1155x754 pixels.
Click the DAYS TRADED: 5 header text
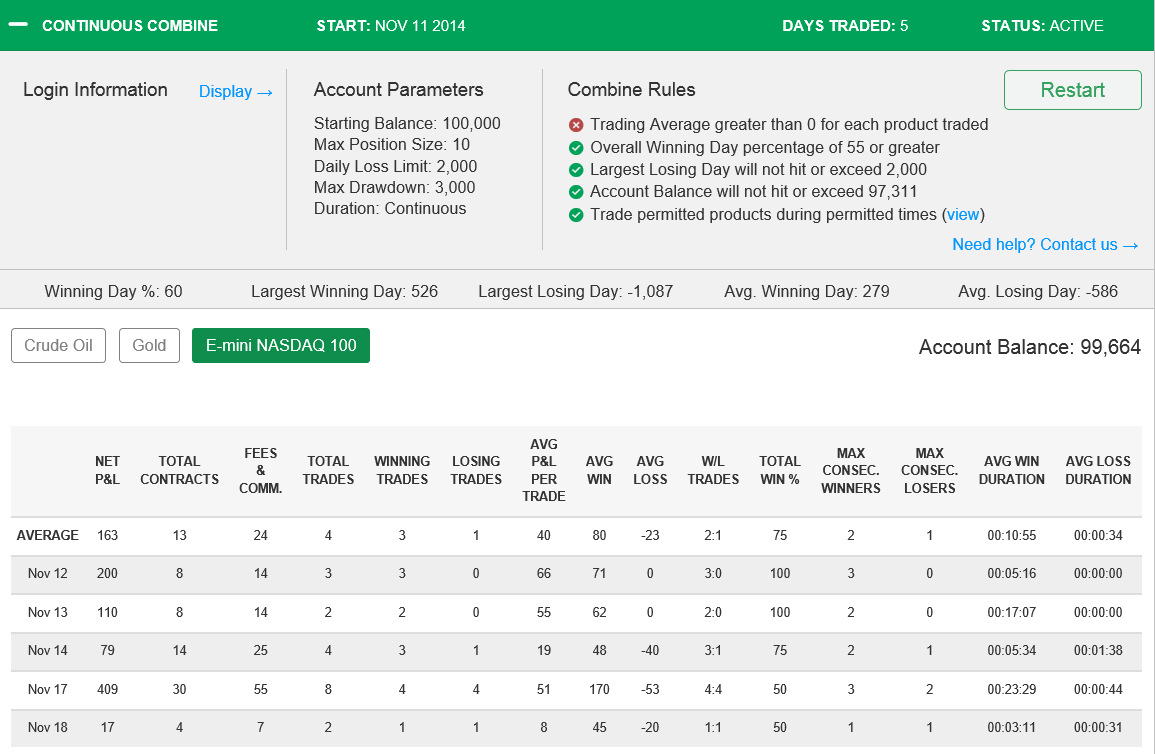(x=845, y=26)
